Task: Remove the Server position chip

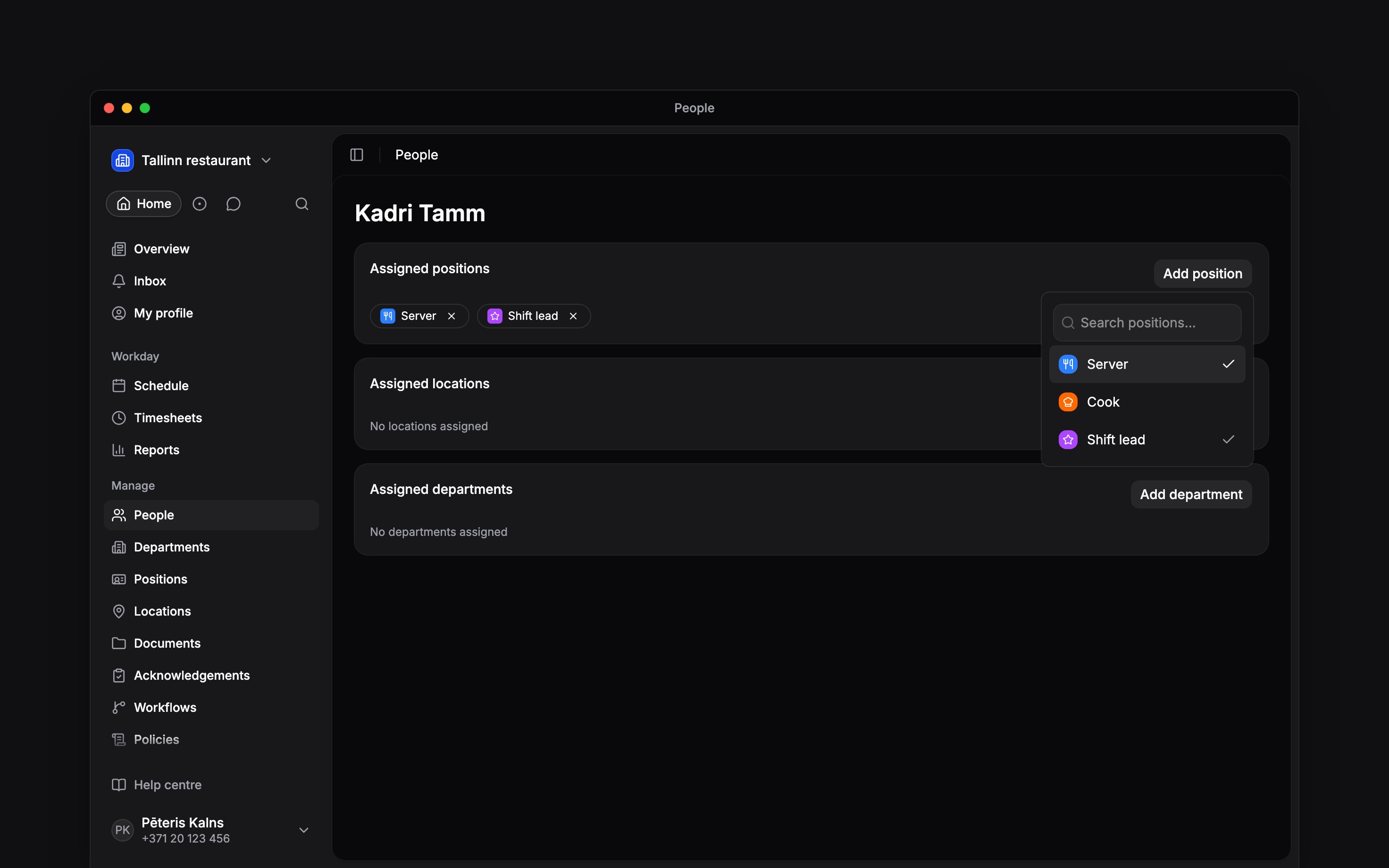Action: pos(452,317)
